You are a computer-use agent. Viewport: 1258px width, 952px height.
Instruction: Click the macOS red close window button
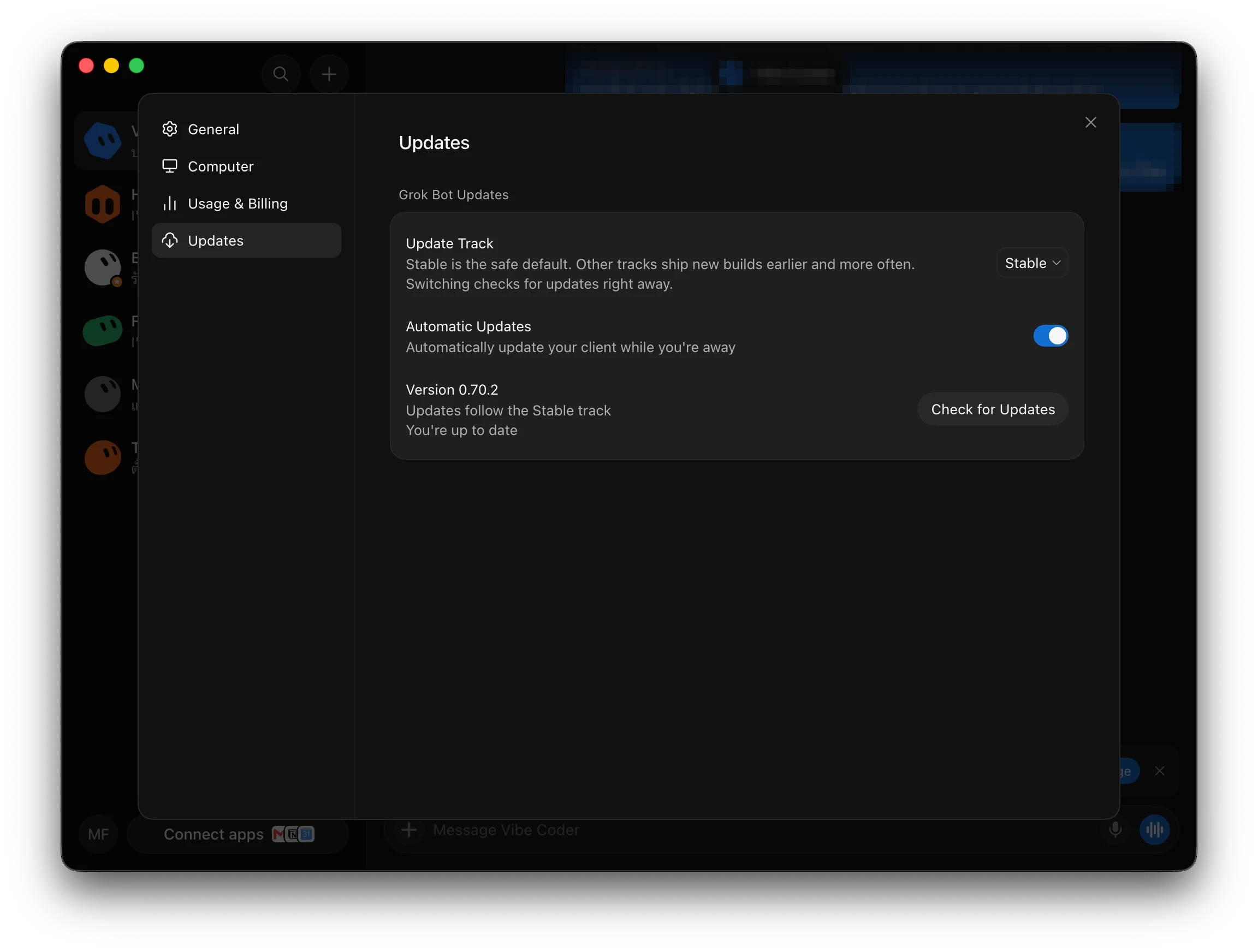[86, 66]
